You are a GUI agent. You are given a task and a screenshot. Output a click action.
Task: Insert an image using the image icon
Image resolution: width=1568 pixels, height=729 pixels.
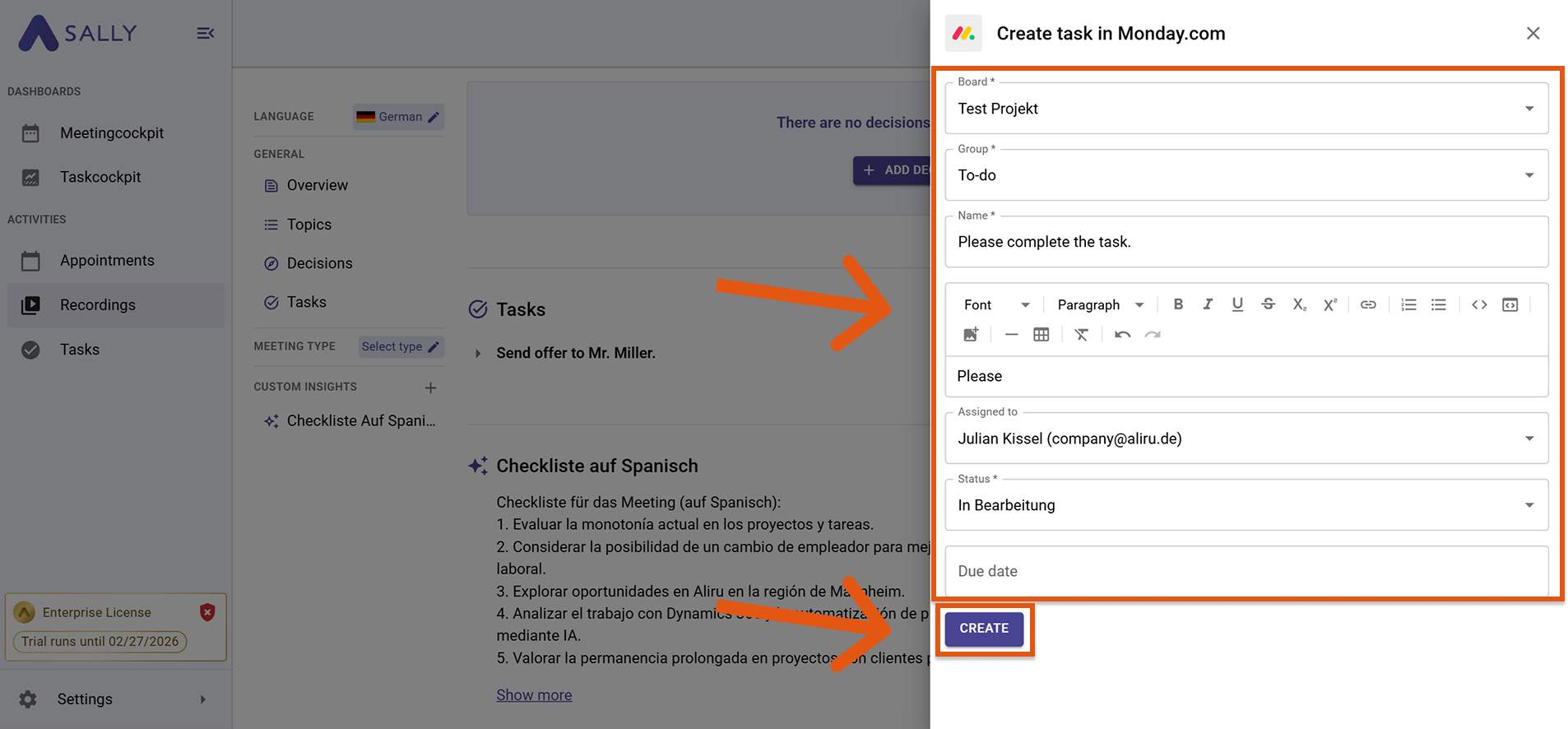coord(971,334)
